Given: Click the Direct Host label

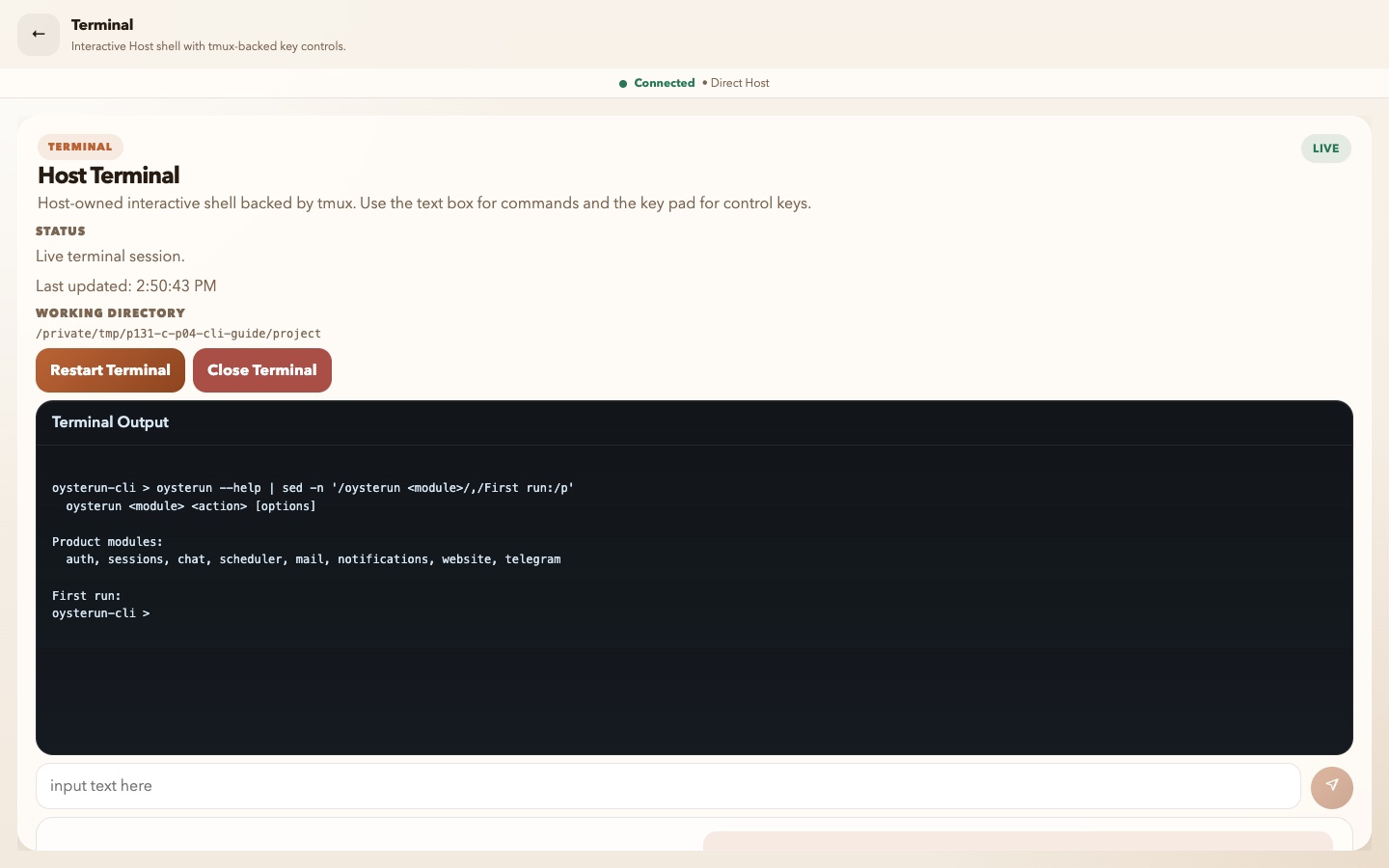Looking at the screenshot, I should [740, 83].
